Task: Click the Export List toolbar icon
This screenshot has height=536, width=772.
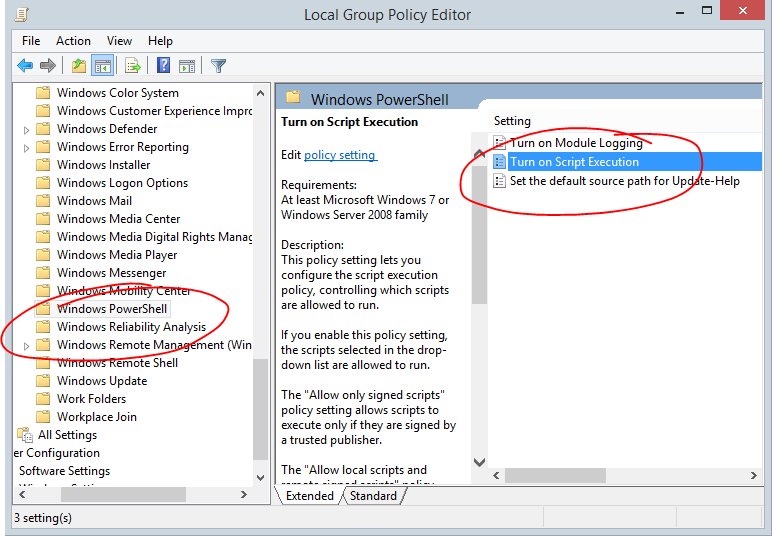Action: pyautogui.click(x=133, y=65)
